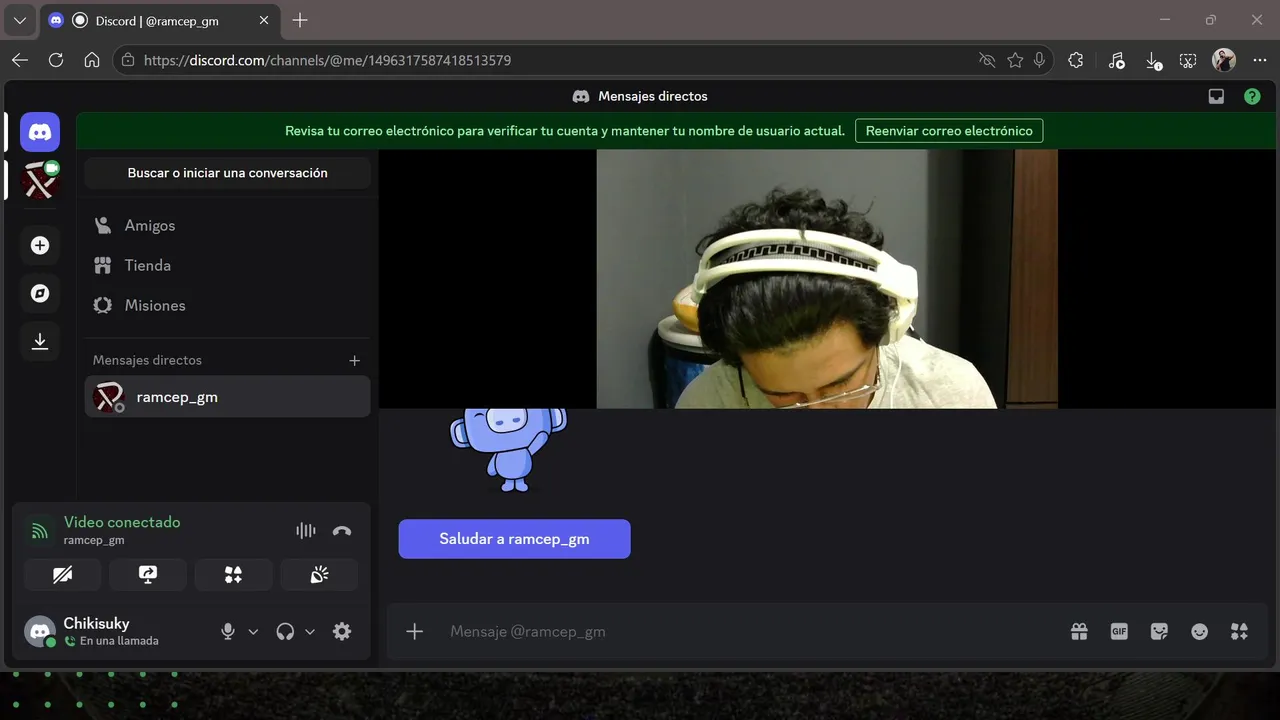The width and height of the screenshot is (1280, 720).
Task: Open user settings gear
Action: coord(342,631)
